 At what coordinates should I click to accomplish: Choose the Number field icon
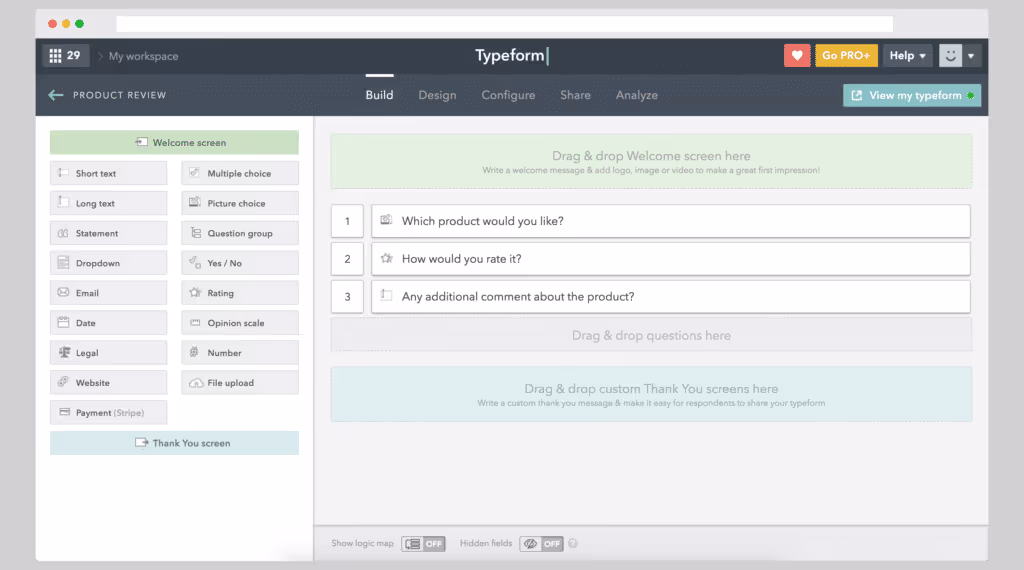pyautogui.click(x=194, y=353)
